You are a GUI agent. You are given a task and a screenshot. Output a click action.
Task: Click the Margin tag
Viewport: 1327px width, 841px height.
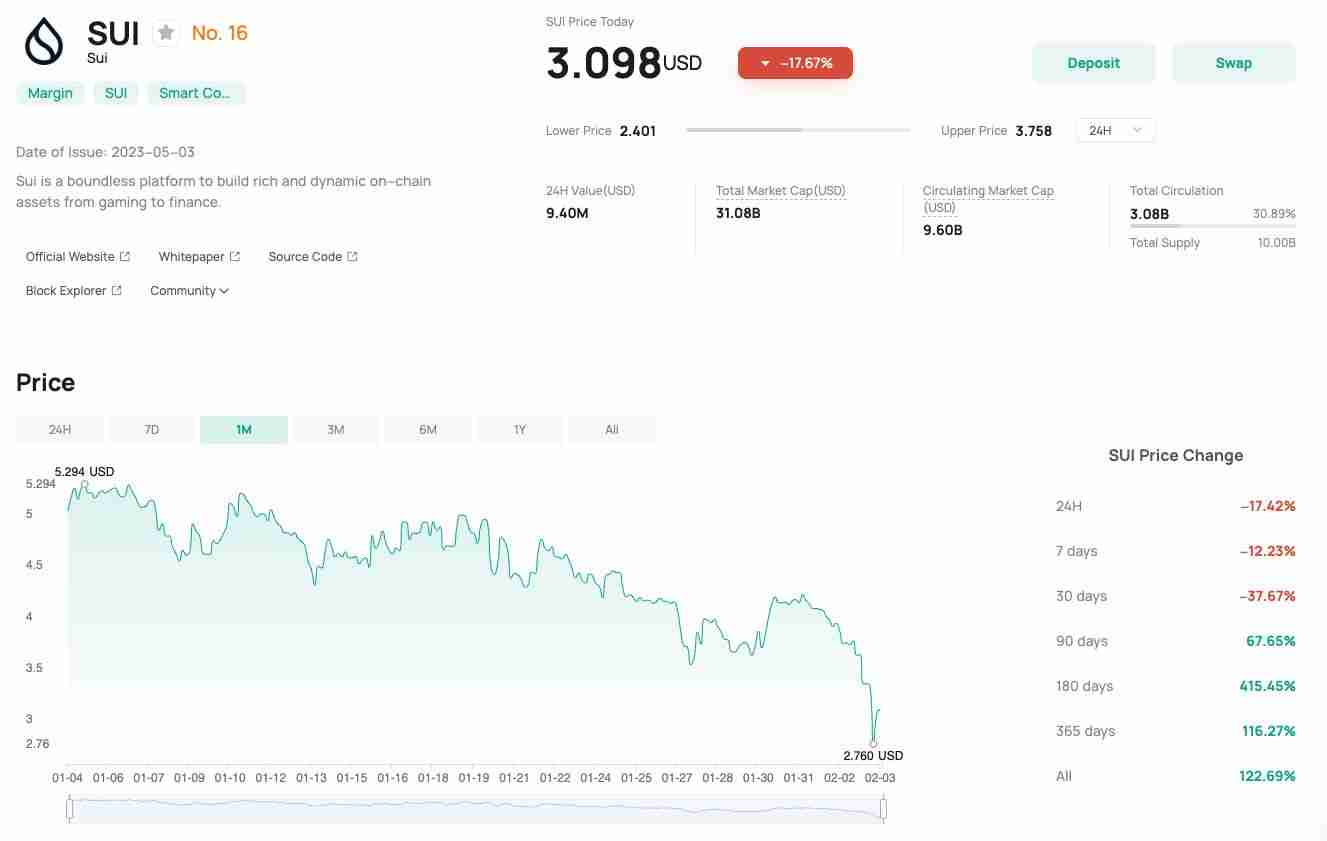(x=50, y=93)
